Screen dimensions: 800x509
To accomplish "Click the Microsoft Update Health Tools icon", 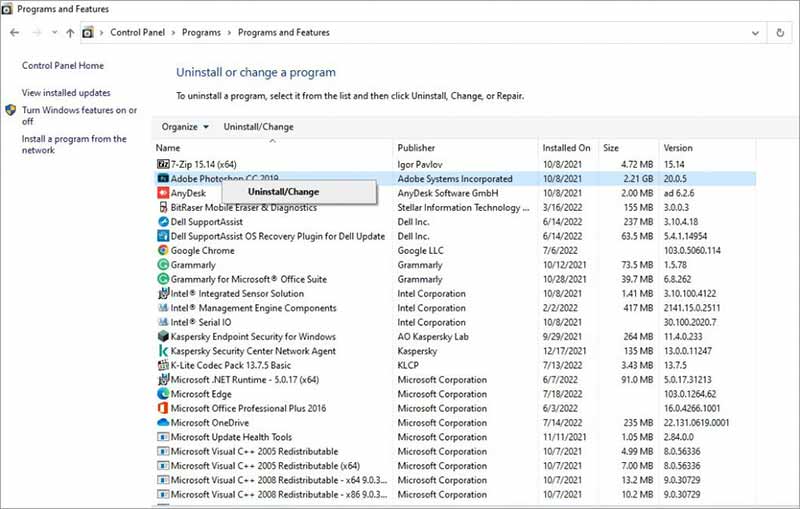I will click(x=163, y=437).
